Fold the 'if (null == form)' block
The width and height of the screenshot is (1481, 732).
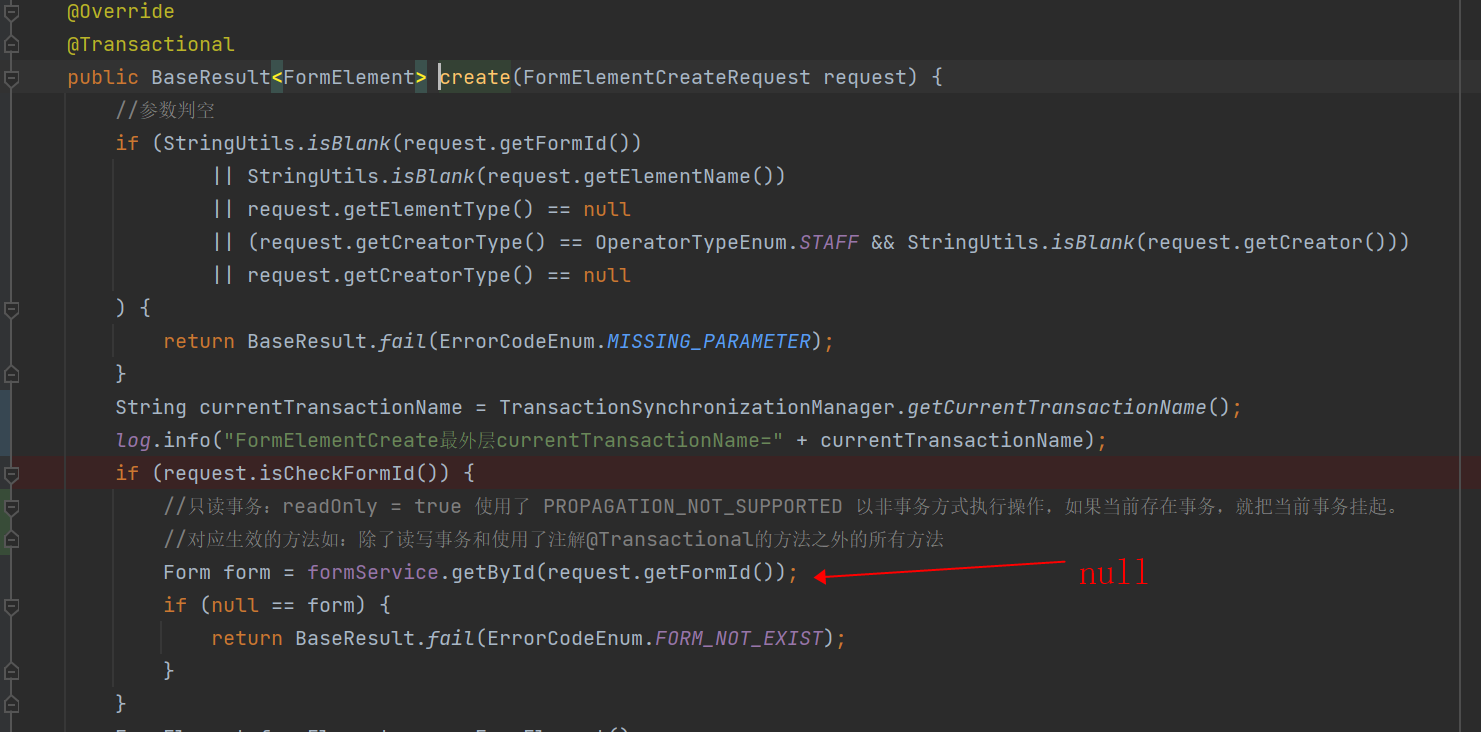coord(11,606)
